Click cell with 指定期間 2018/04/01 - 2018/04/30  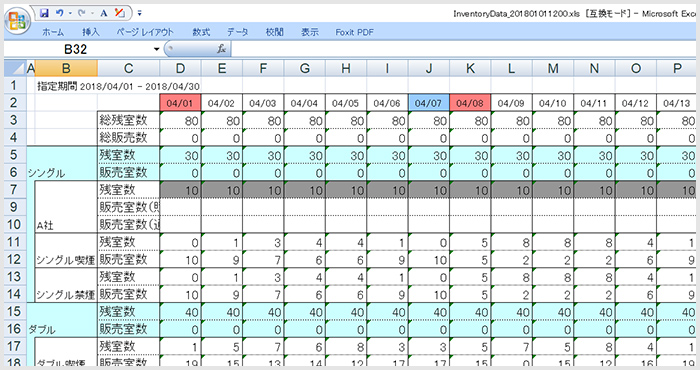click(118, 86)
